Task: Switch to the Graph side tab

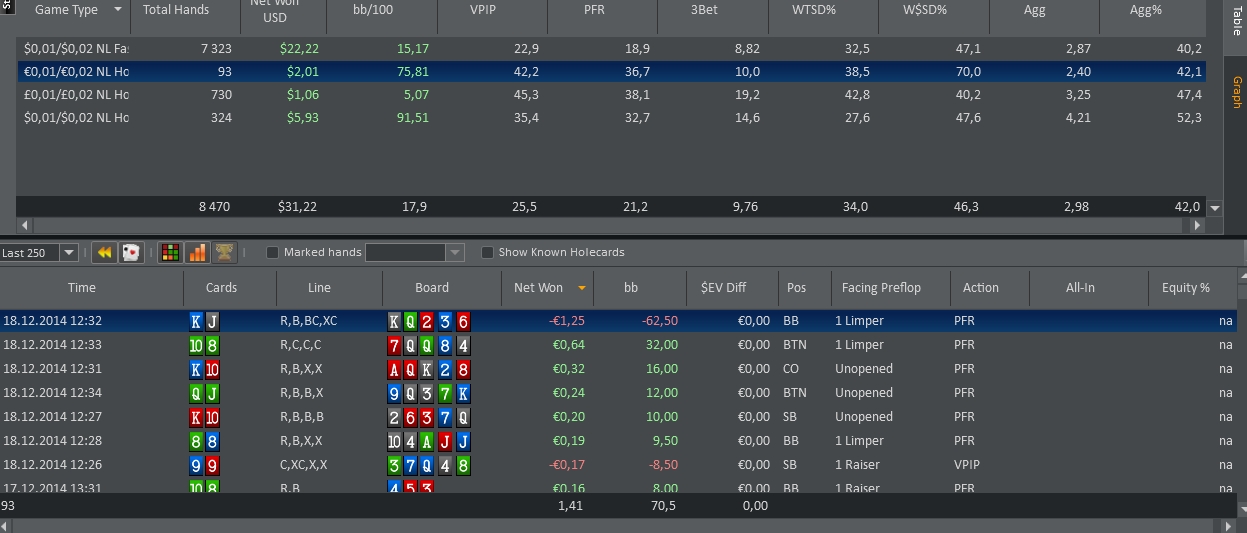Action: pyautogui.click(x=1237, y=92)
